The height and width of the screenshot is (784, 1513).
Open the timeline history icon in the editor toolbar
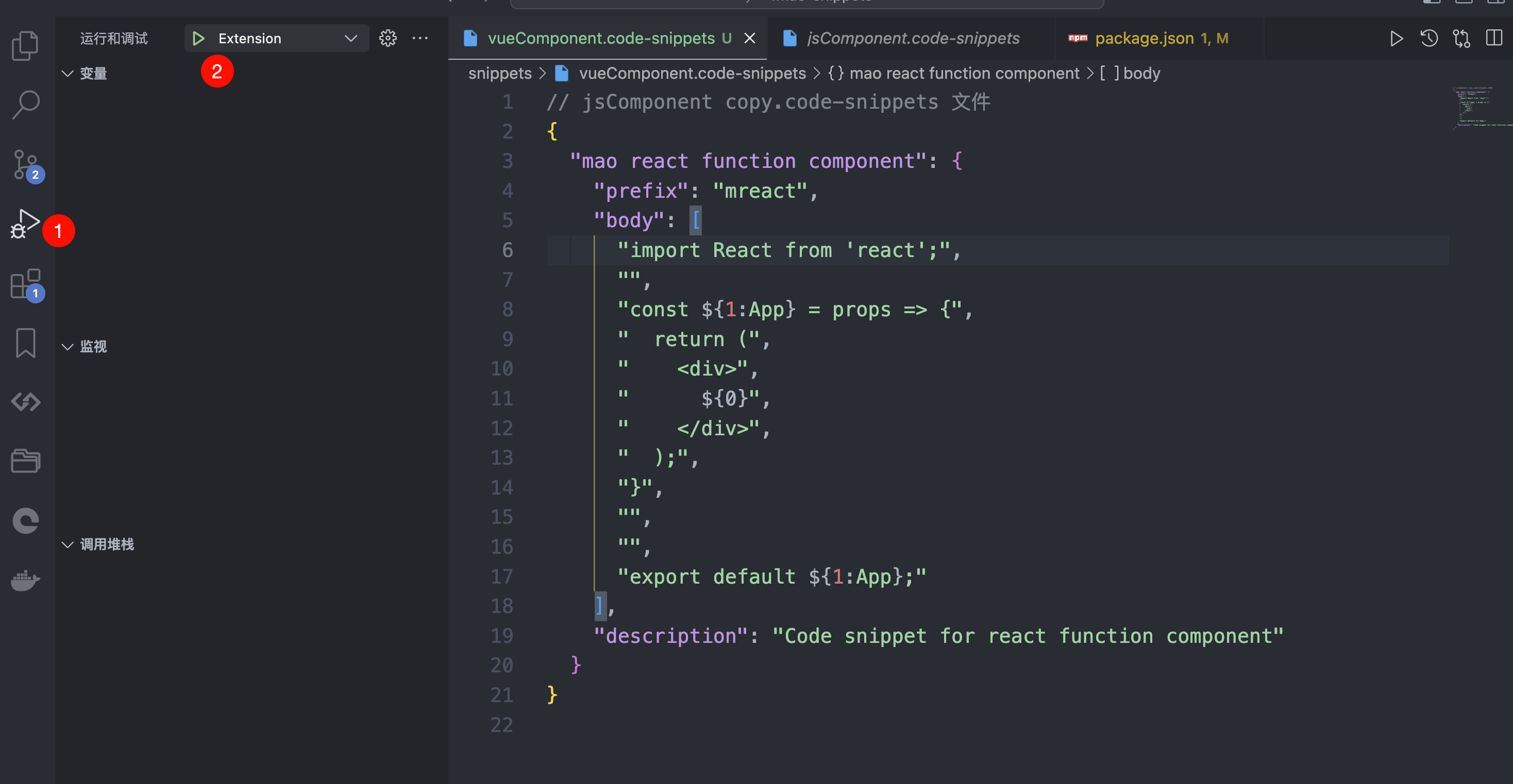(1429, 39)
